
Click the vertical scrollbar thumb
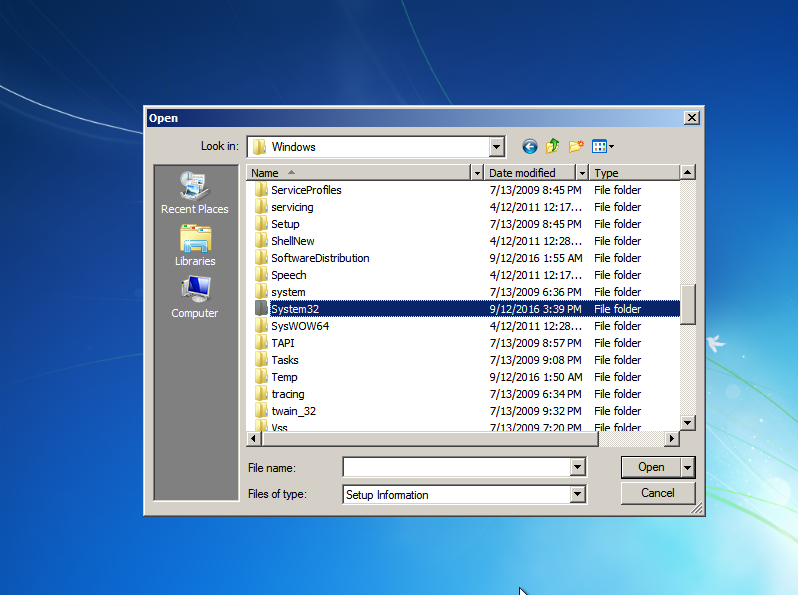point(688,304)
